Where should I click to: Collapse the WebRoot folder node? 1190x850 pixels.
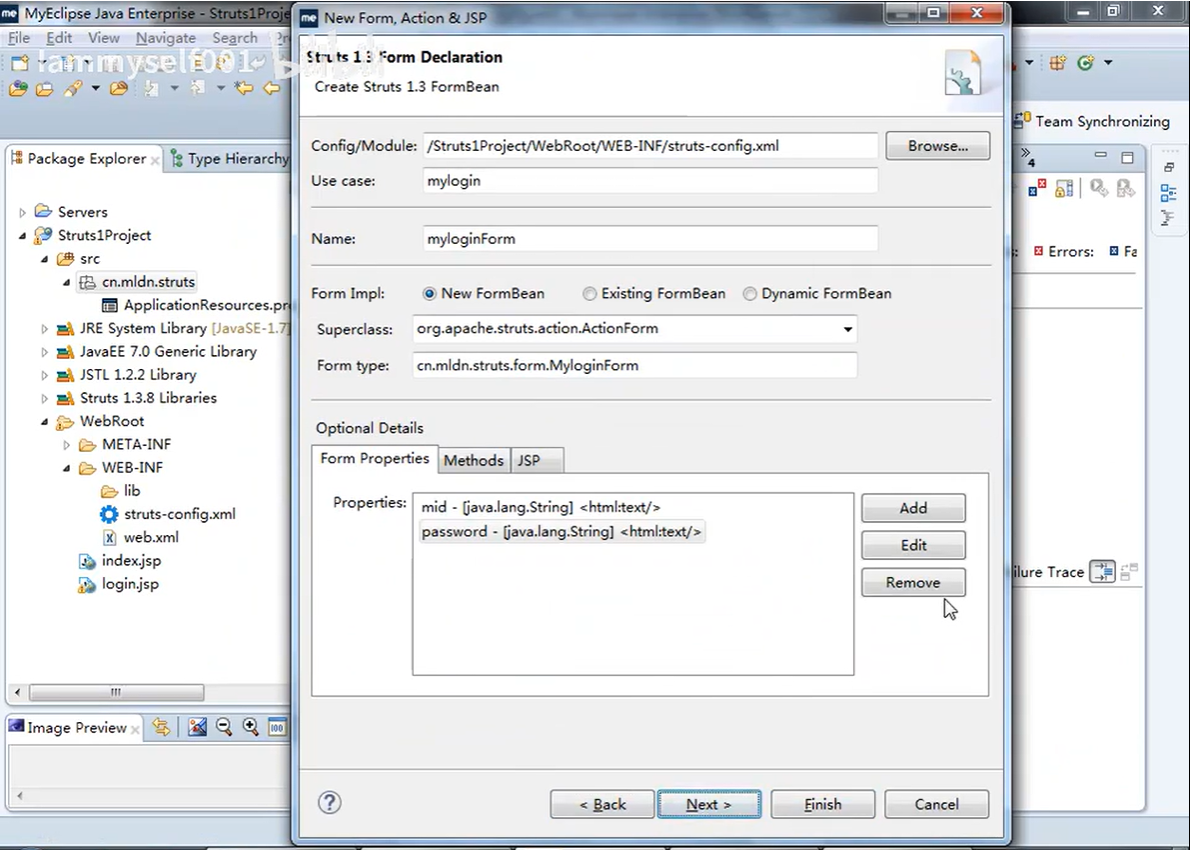click(45, 422)
